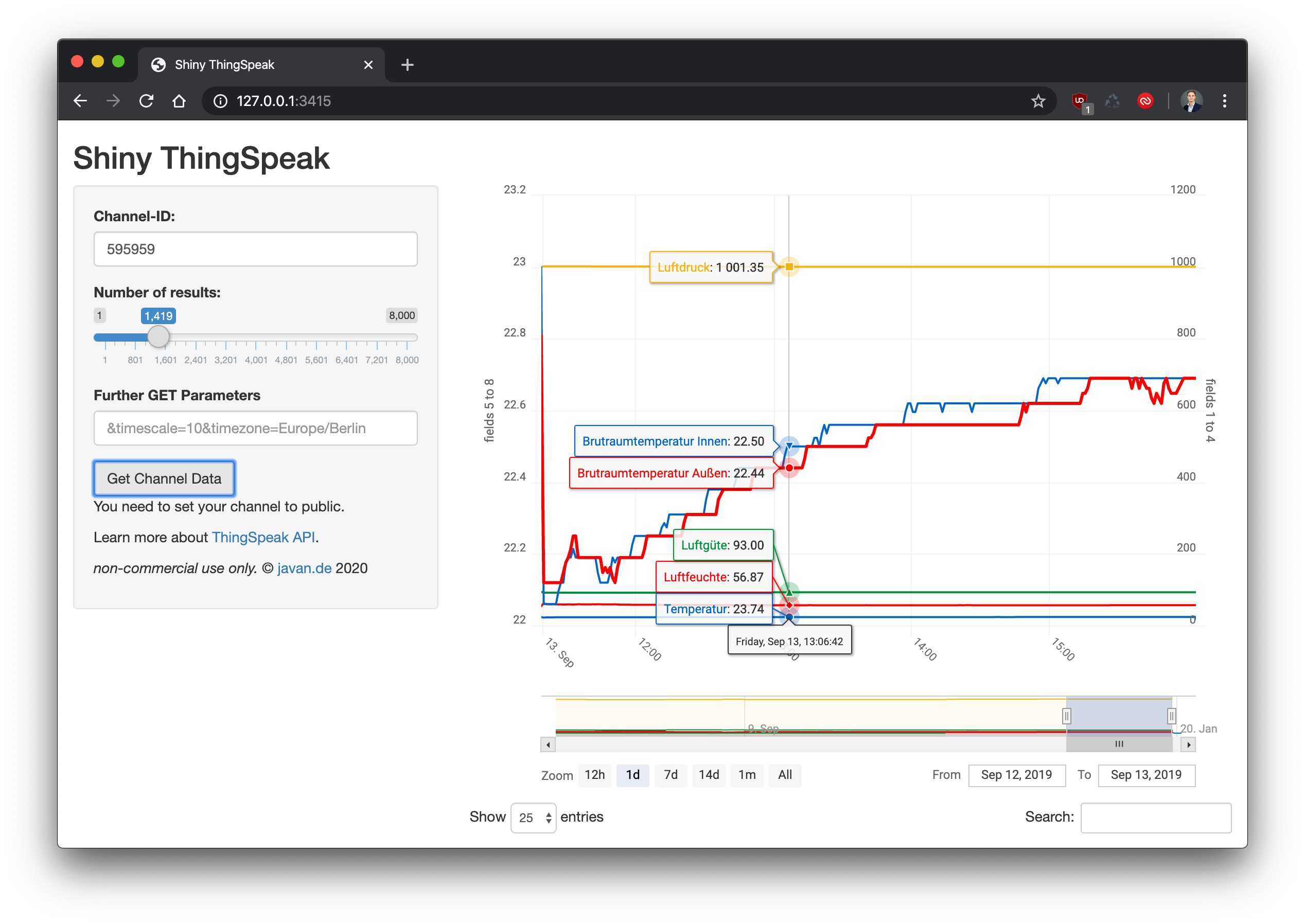This screenshot has height=924, width=1305.
Task: Select the 12h zoom range
Action: 594,774
